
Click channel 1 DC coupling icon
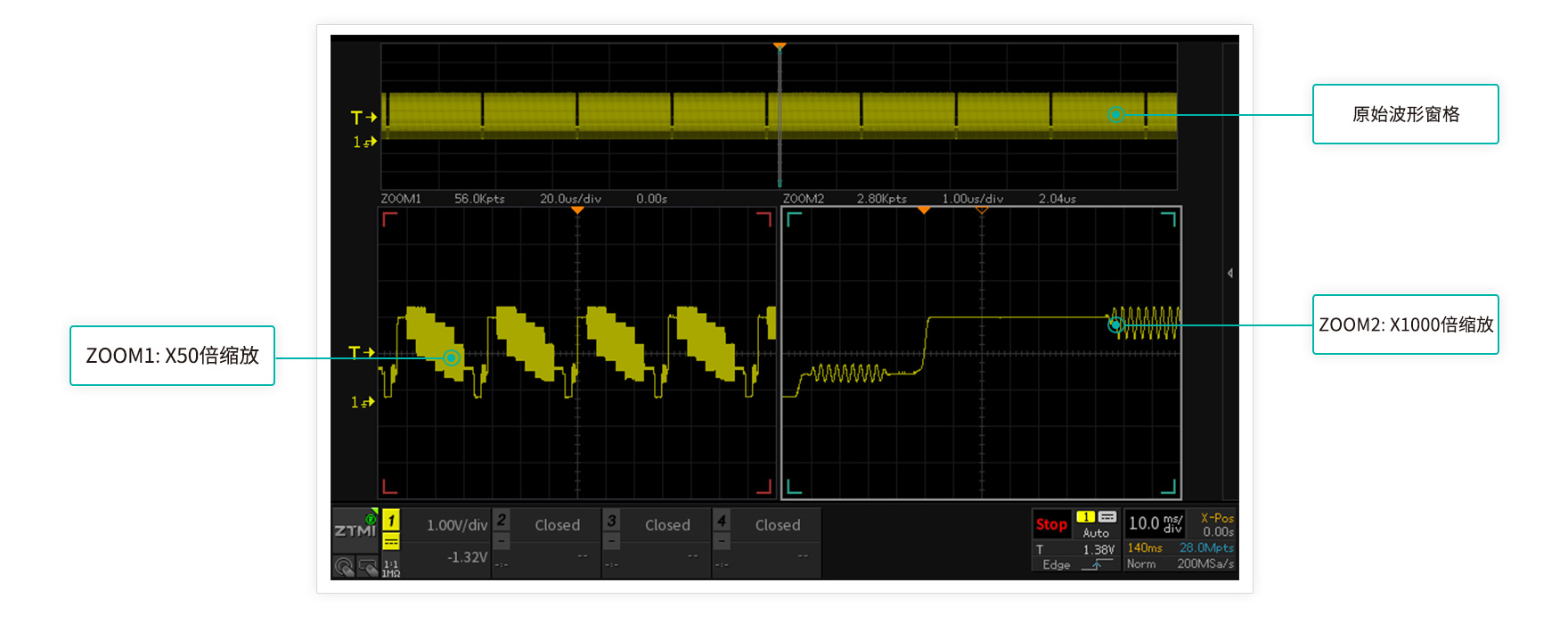pyautogui.click(x=391, y=542)
